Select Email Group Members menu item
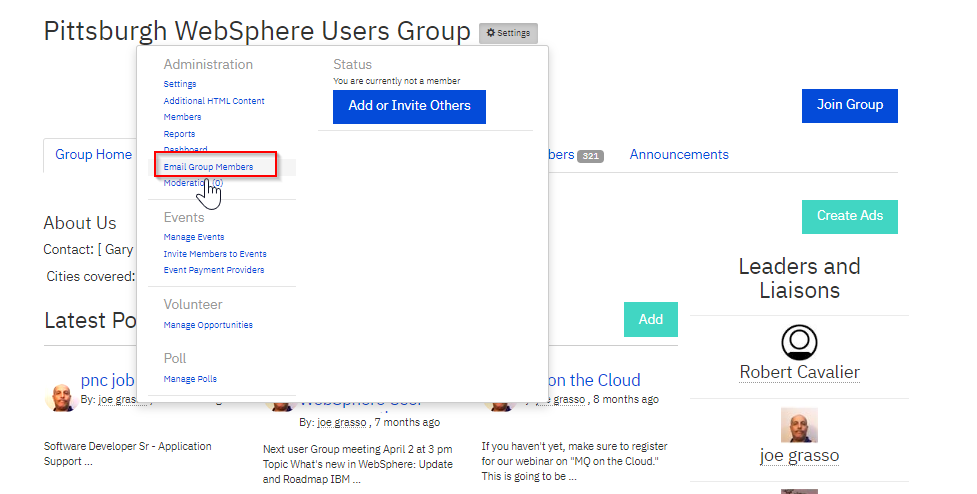This screenshot has width=977, height=494. [x=208, y=167]
